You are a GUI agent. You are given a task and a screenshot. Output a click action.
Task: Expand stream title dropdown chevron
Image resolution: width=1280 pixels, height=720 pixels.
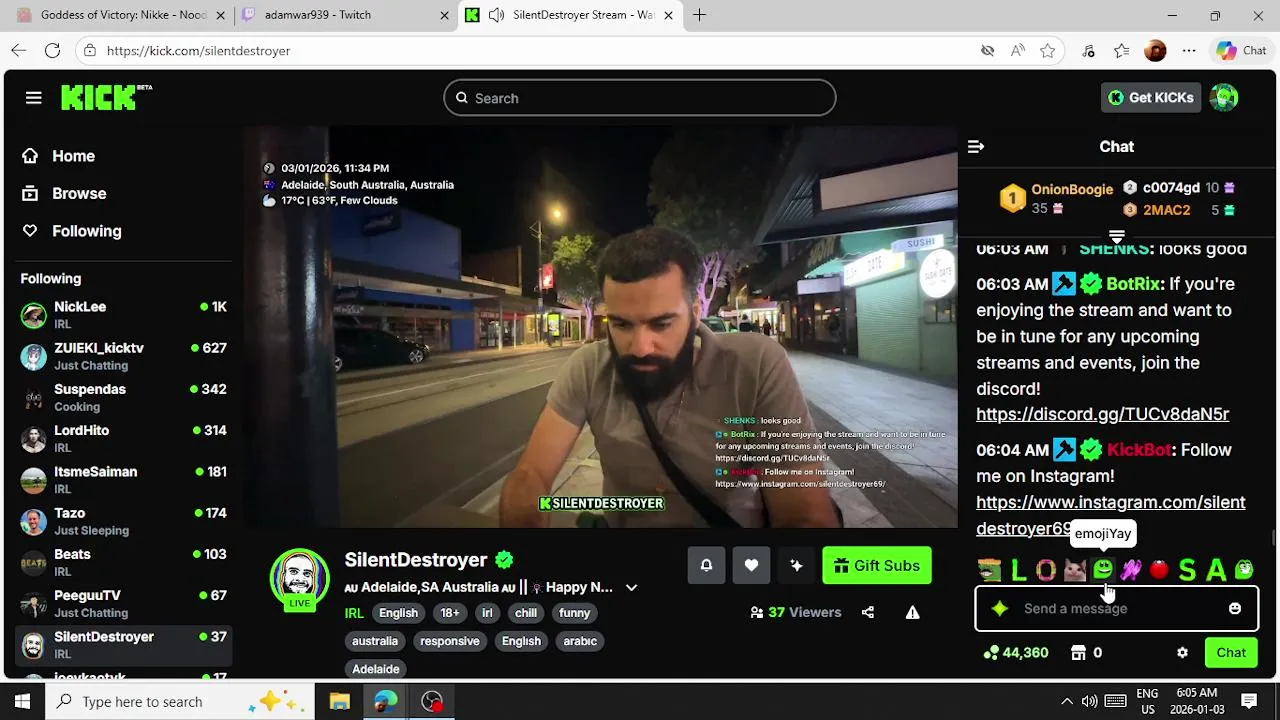point(631,588)
